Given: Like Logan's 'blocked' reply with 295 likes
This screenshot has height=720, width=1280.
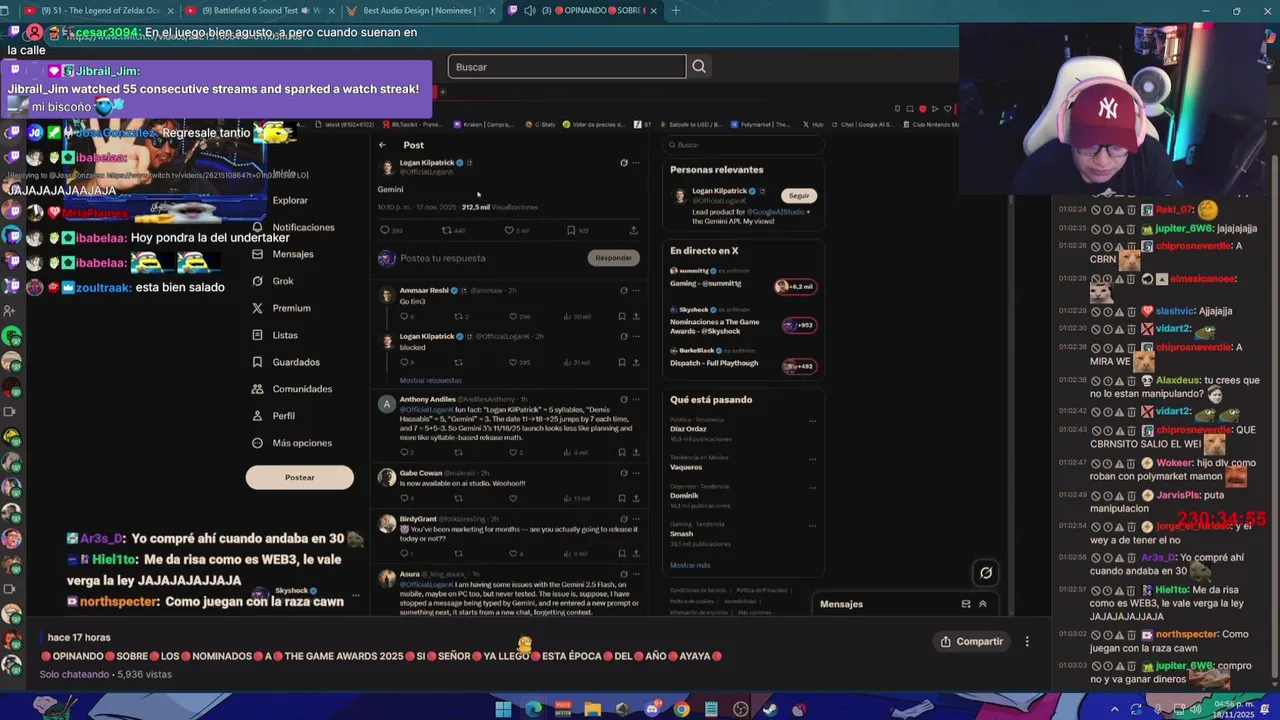Looking at the screenshot, I should point(511,363).
